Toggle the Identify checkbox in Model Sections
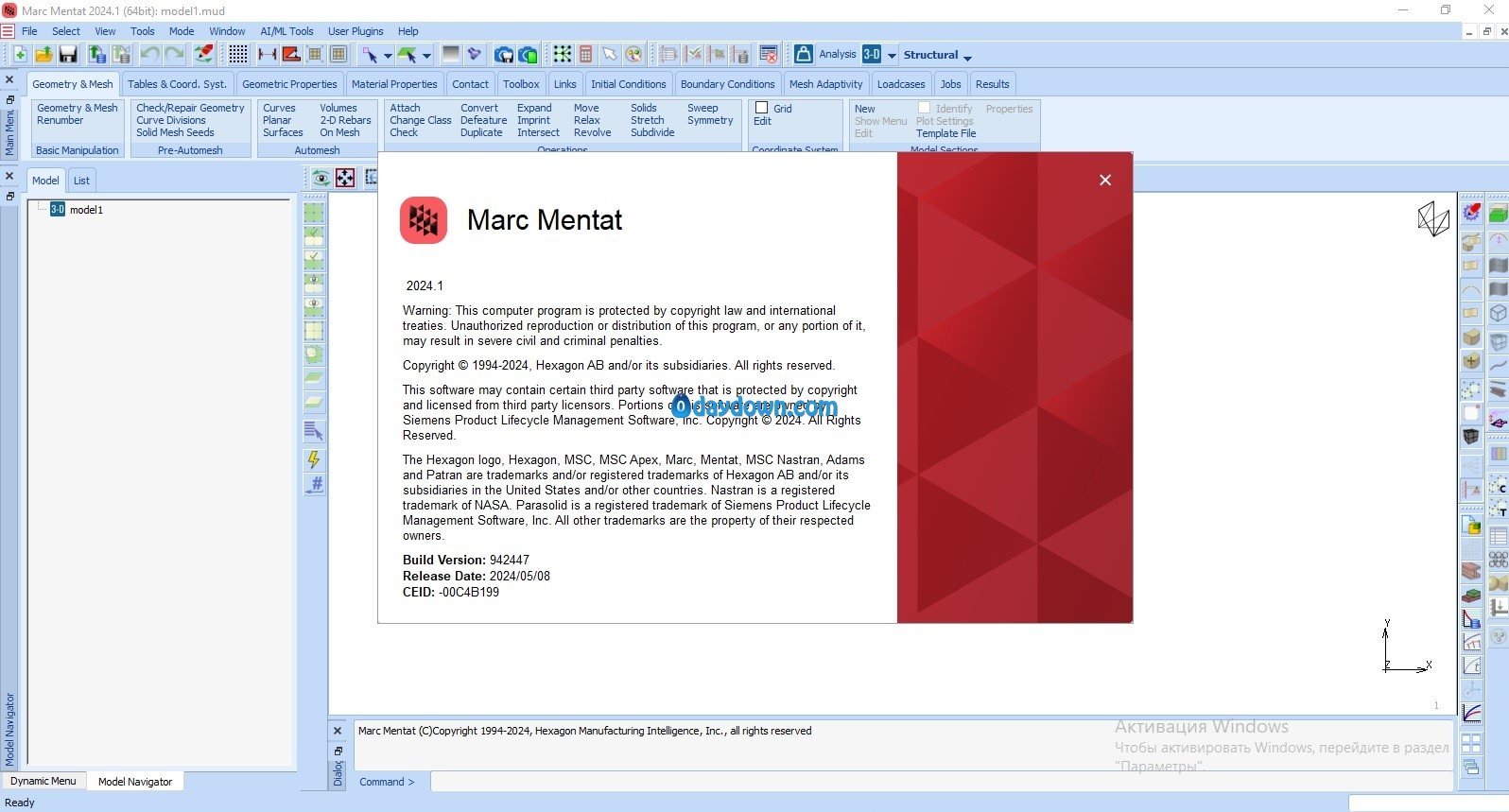This screenshot has height=812, width=1509. tap(924, 108)
